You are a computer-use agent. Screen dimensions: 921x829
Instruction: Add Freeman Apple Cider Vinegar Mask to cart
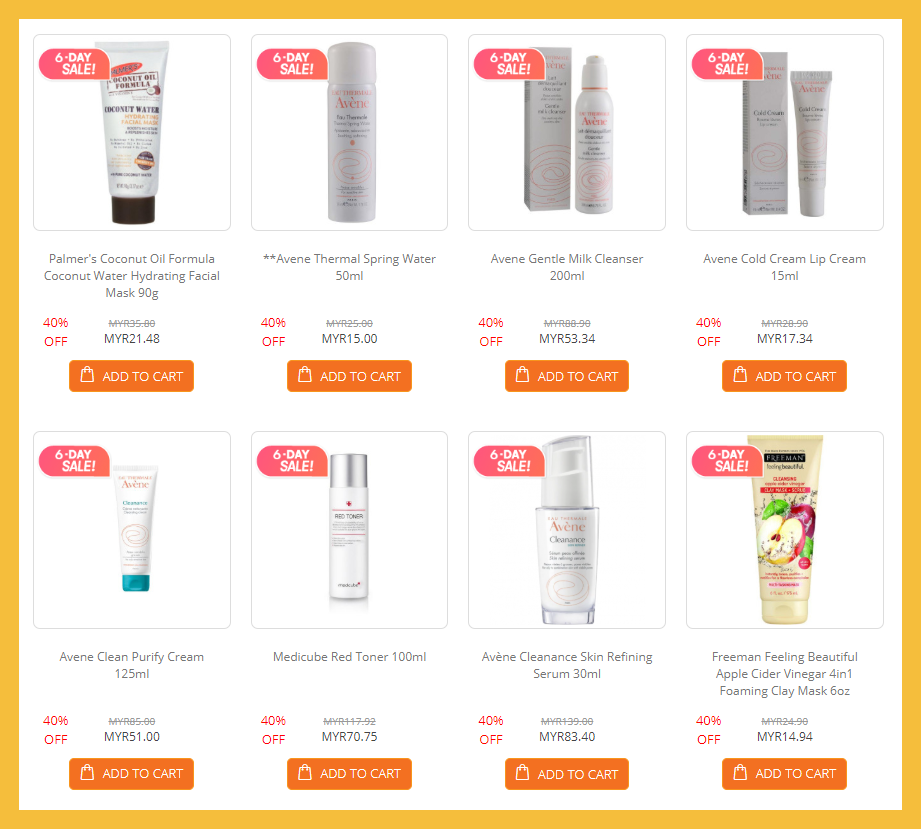[784, 774]
